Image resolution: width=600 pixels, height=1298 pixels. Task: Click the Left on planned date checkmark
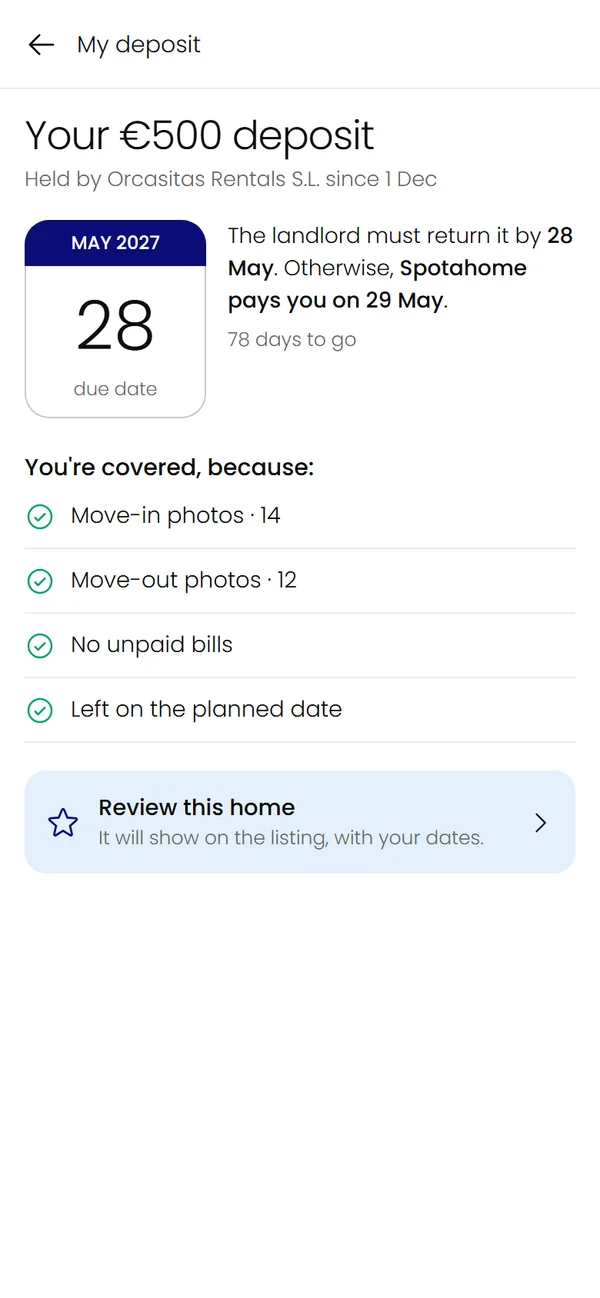[x=39, y=710]
